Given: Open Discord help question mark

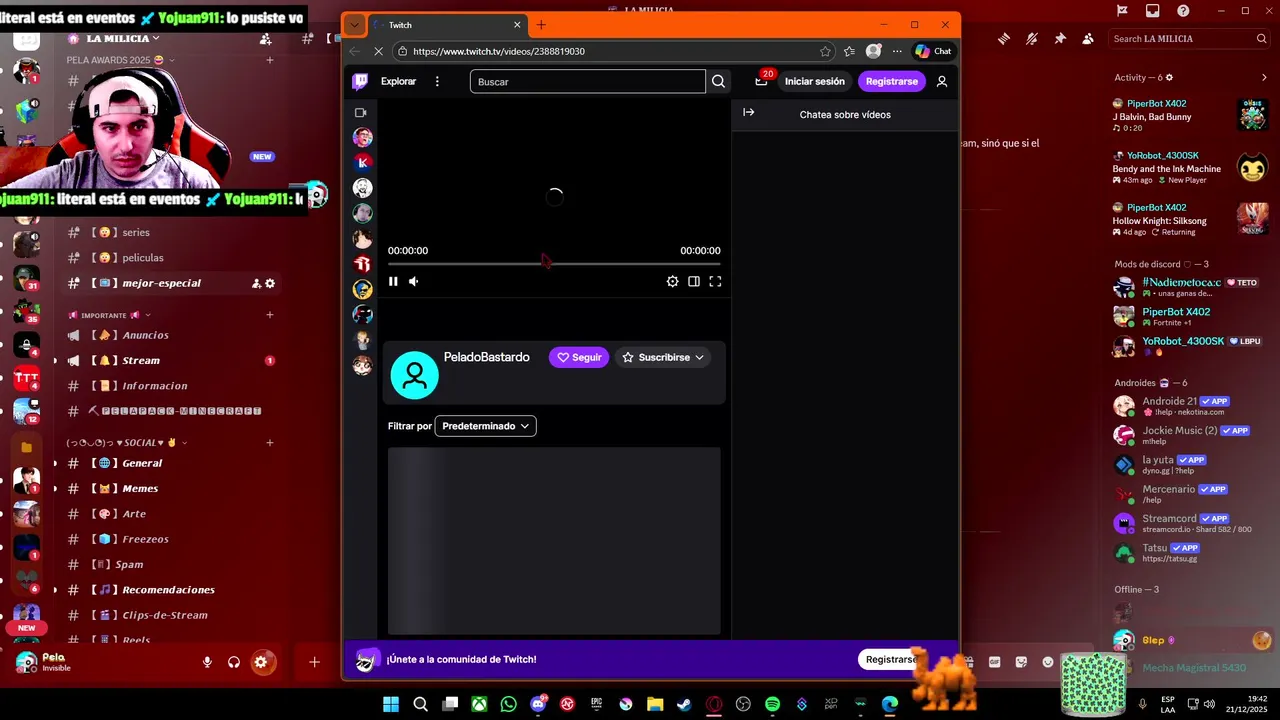Looking at the screenshot, I should (x=1183, y=11).
